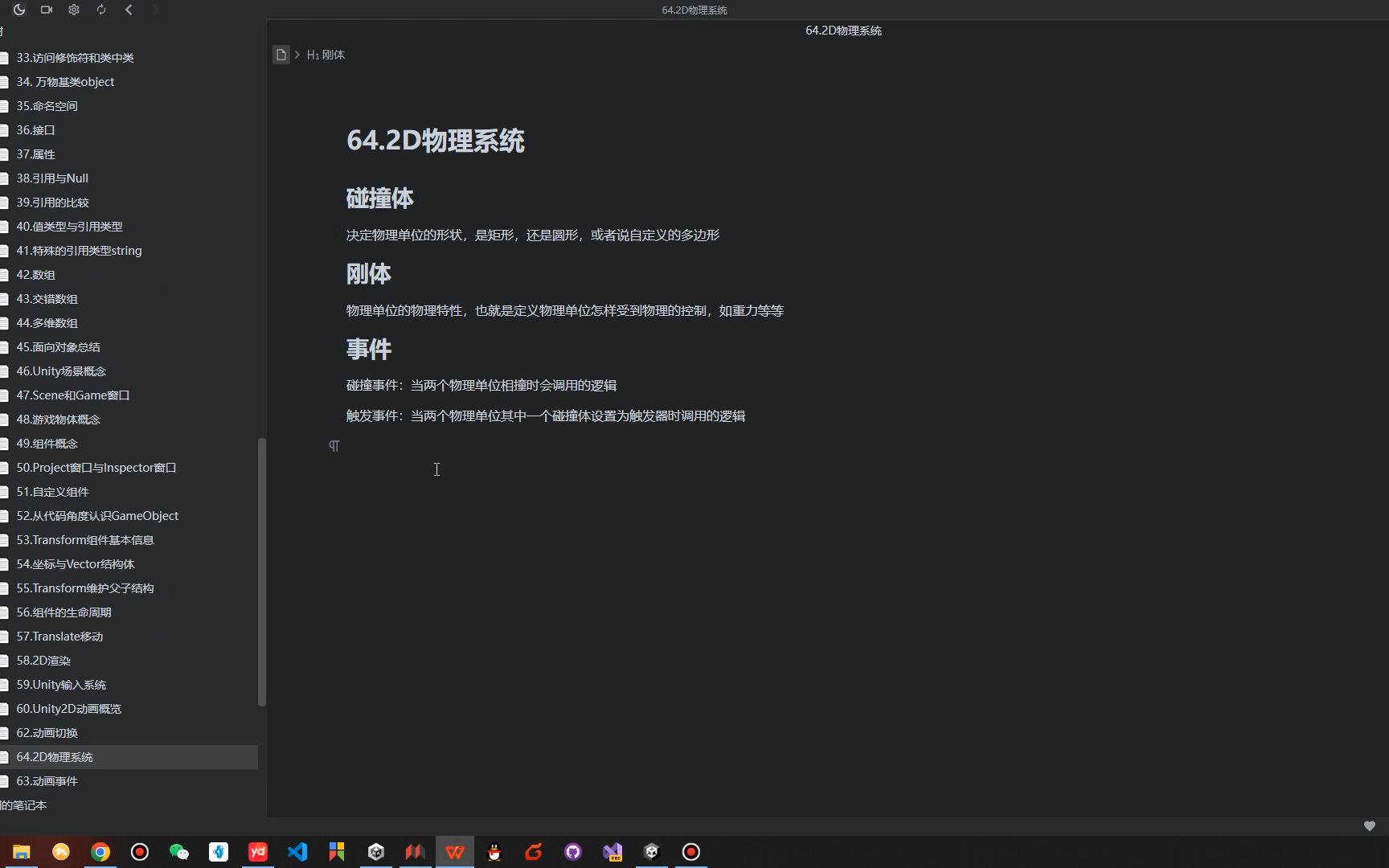Viewport: 1389px width, 868px height.
Task: Start recording with the video camera icon
Action: [46, 10]
